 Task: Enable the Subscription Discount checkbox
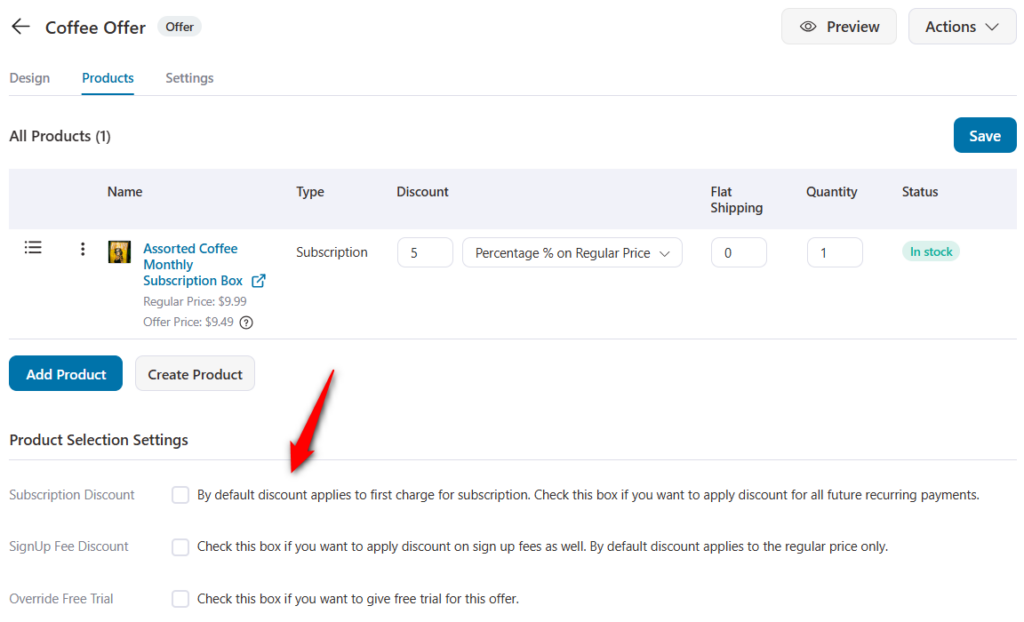point(180,495)
